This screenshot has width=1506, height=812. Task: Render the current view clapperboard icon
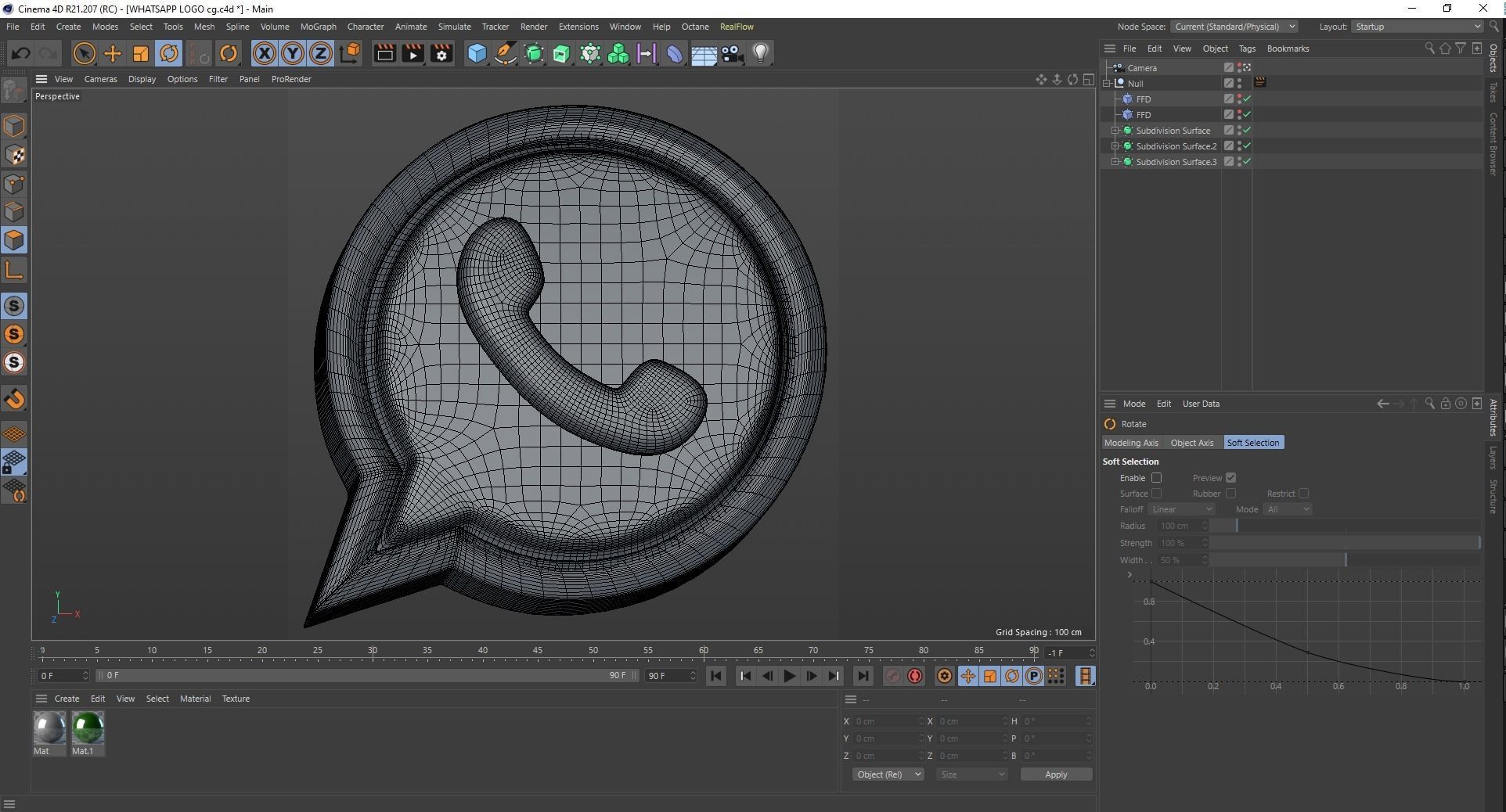pyautogui.click(x=384, y=53)
